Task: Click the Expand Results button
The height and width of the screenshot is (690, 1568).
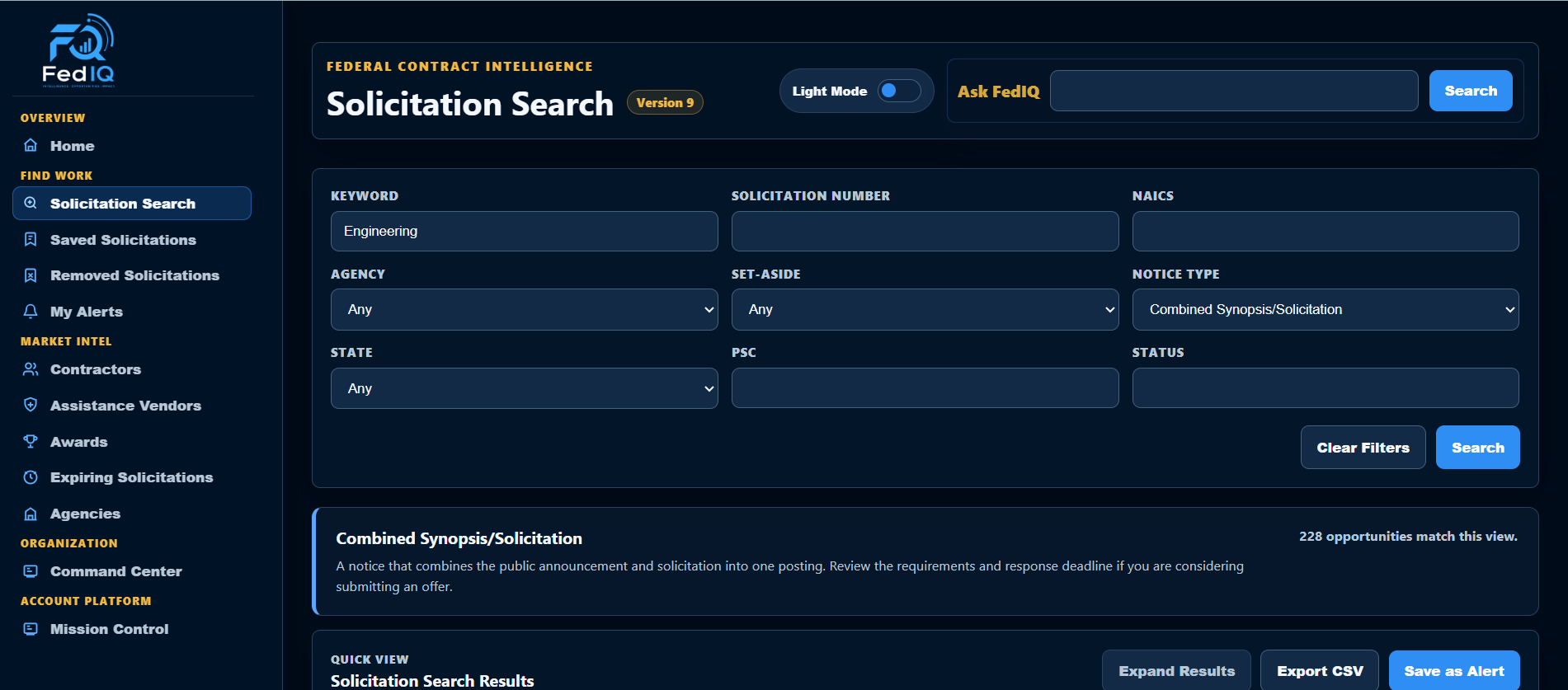Action: click(x=1176, y=671)
